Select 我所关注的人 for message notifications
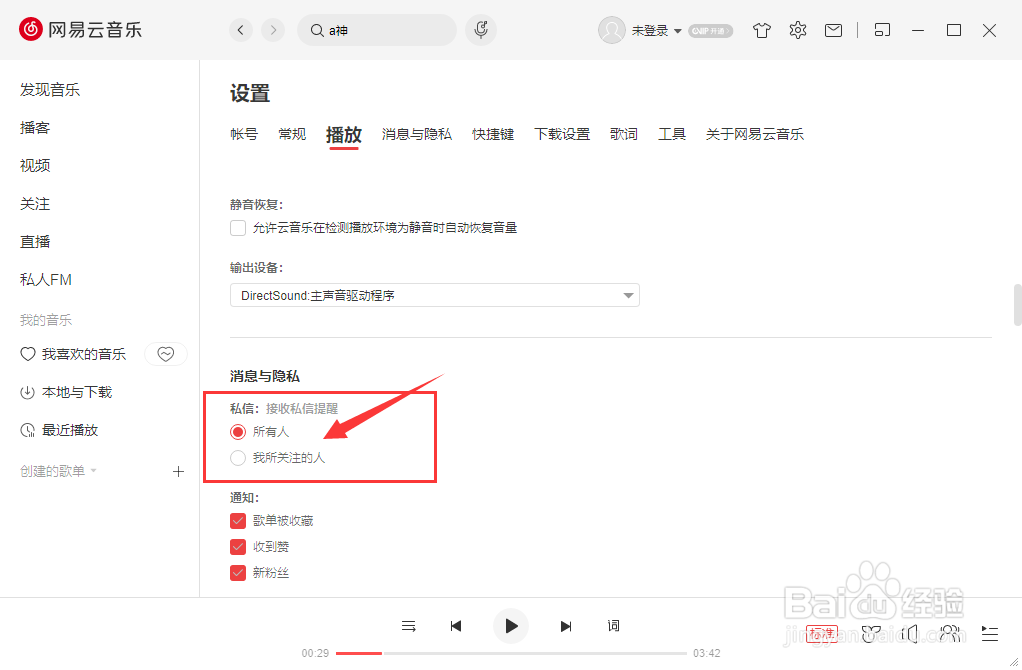The width and height of the screenshot is (1022, 670). click(x=238, y=458)
